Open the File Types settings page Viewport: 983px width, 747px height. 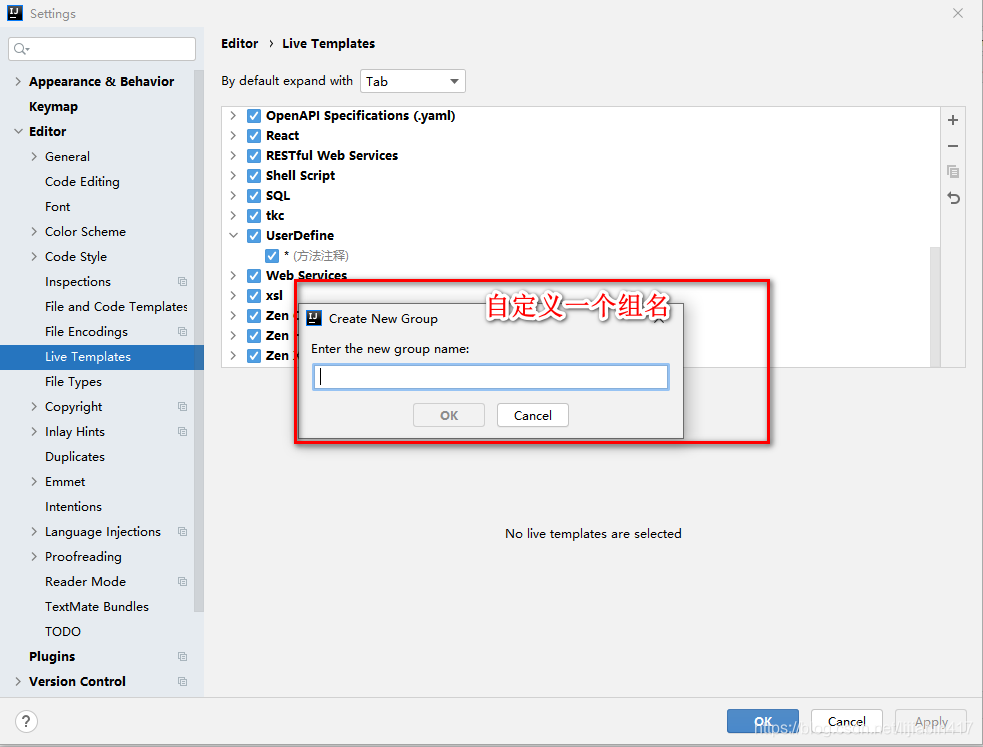coord(73,382)
